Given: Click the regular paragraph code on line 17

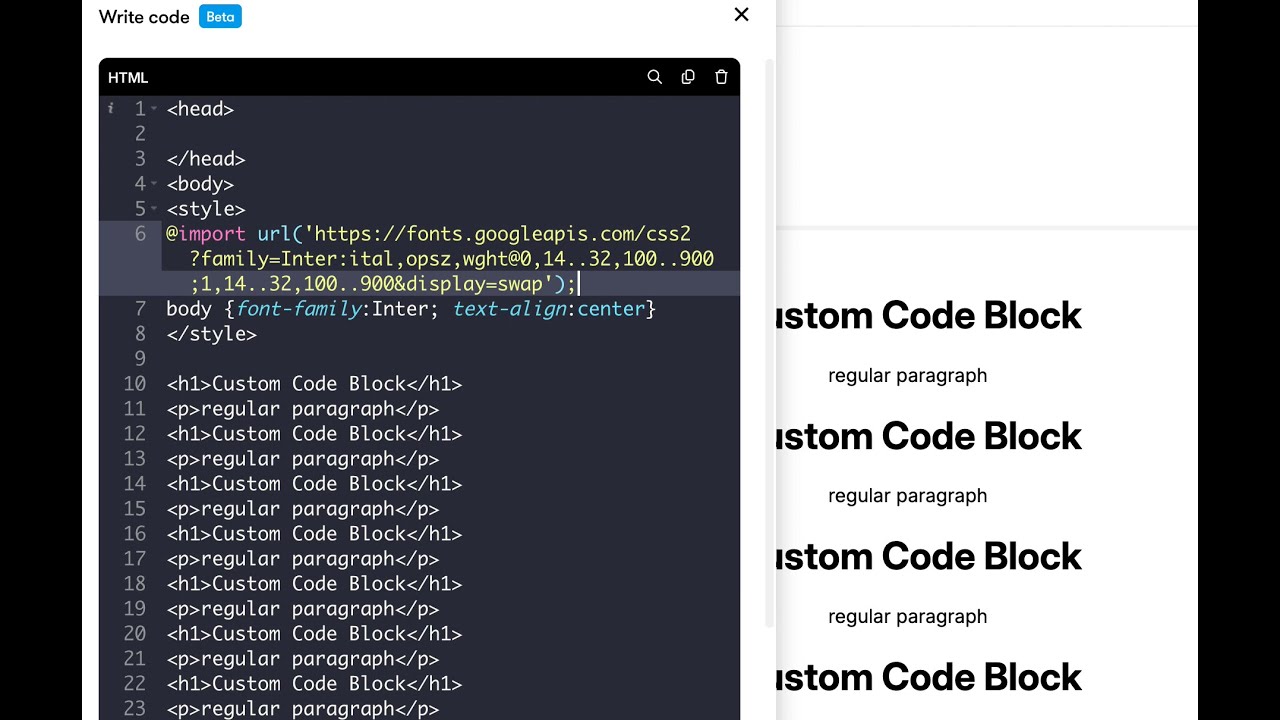Looking at the screenshot, I should (303, 559).
